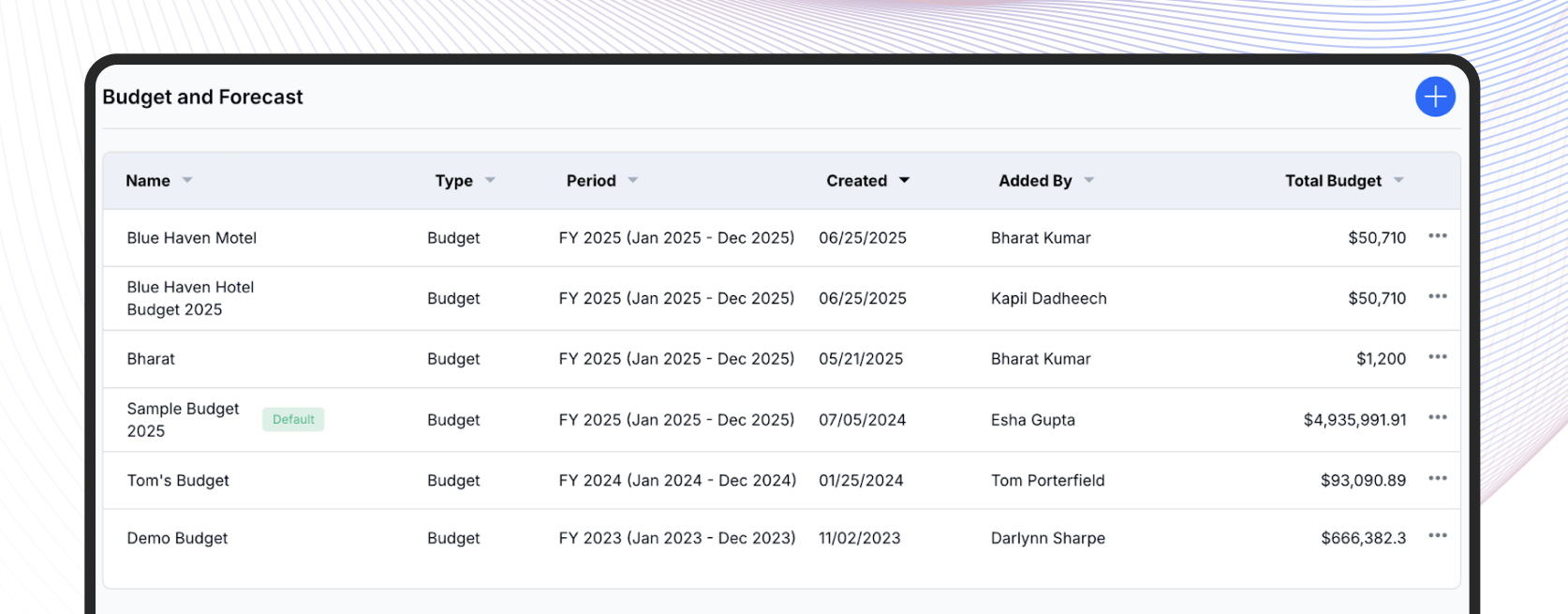Screen dimensions: 1568x614
Task: Open the Blue Haven Motel budget
Action: (x=192, y=238)
